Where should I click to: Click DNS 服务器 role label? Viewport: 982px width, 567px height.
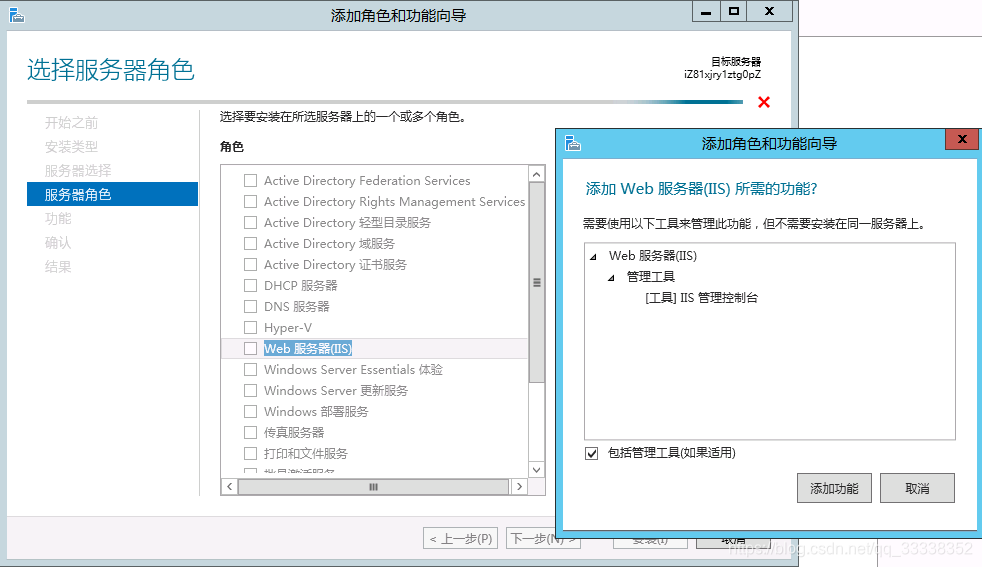(297, 306)
